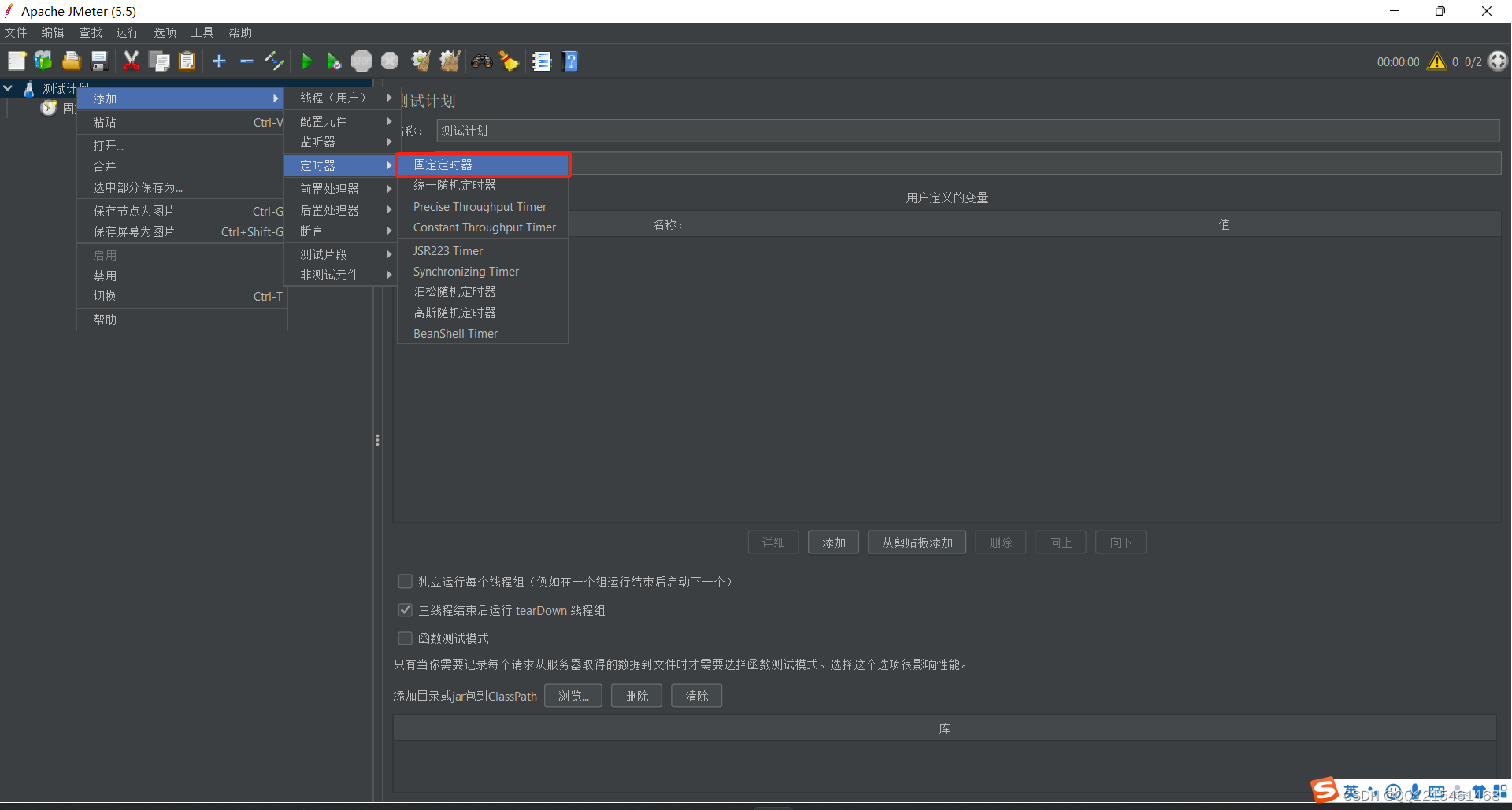Viewport: 1512px width, 810px height.
Task: Select 统一随机定时器 menu item
Action: [x=483, y=185]
